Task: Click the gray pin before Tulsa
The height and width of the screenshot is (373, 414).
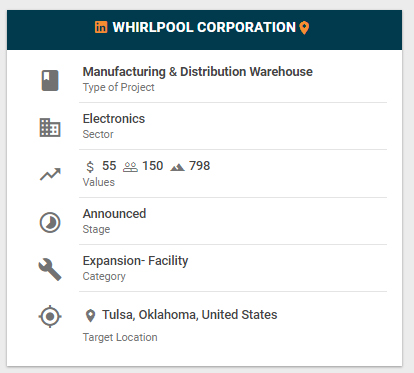Action: 90,316
